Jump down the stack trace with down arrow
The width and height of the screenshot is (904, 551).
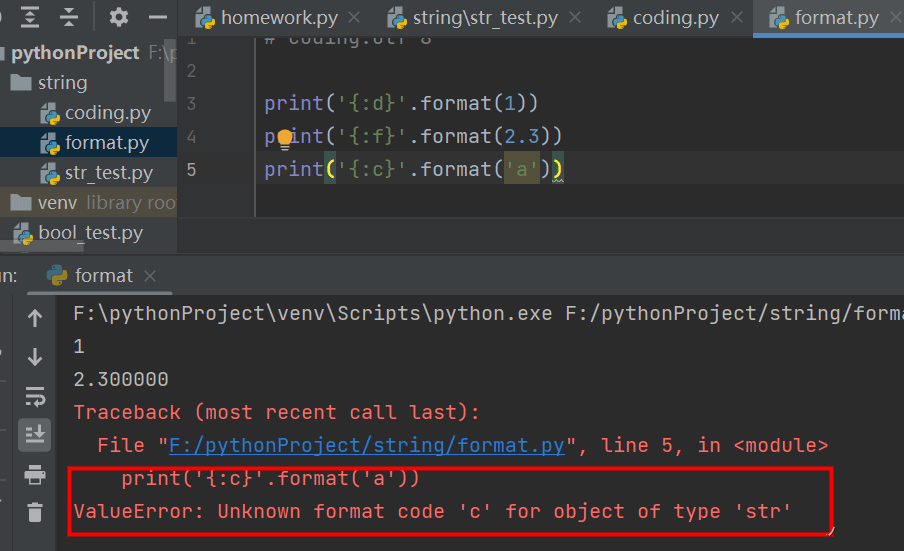pyautogui.click(x=35, y=357)
